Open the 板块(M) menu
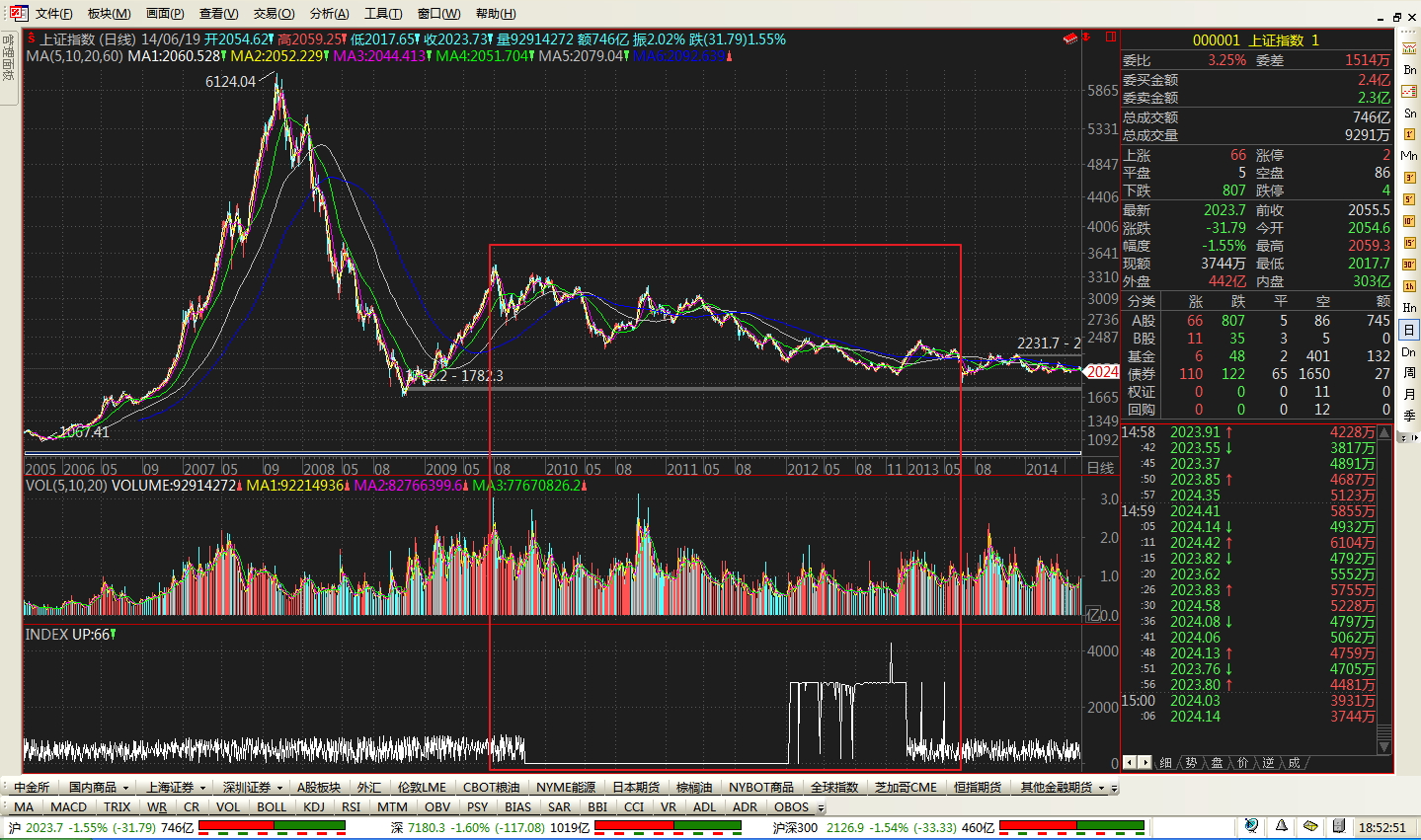 [109, 14]
